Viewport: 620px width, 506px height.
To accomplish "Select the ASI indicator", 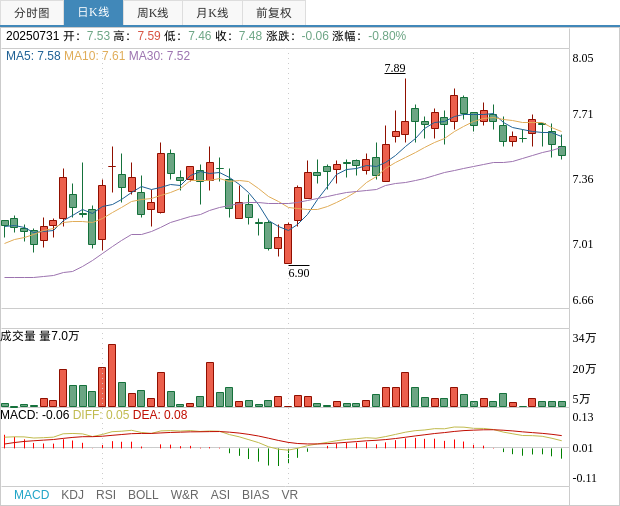I will pyautogui.click(x=220, y=495).
